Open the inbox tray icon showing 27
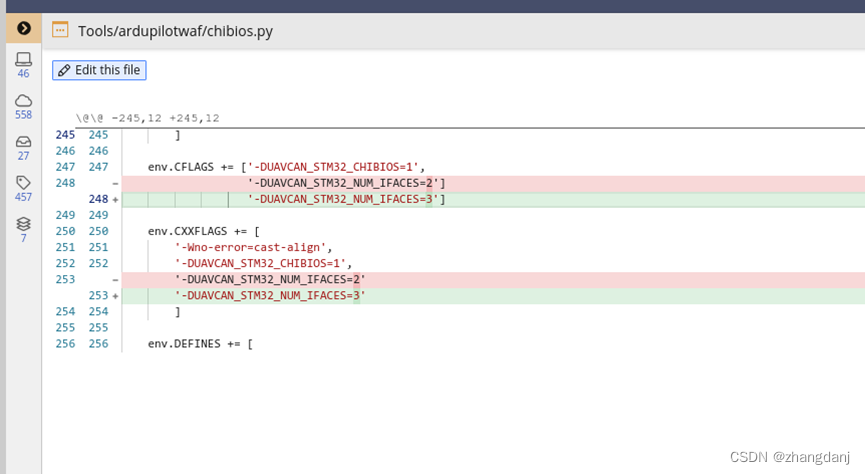This screenshot has height=474, width=865. click(23, 148)
